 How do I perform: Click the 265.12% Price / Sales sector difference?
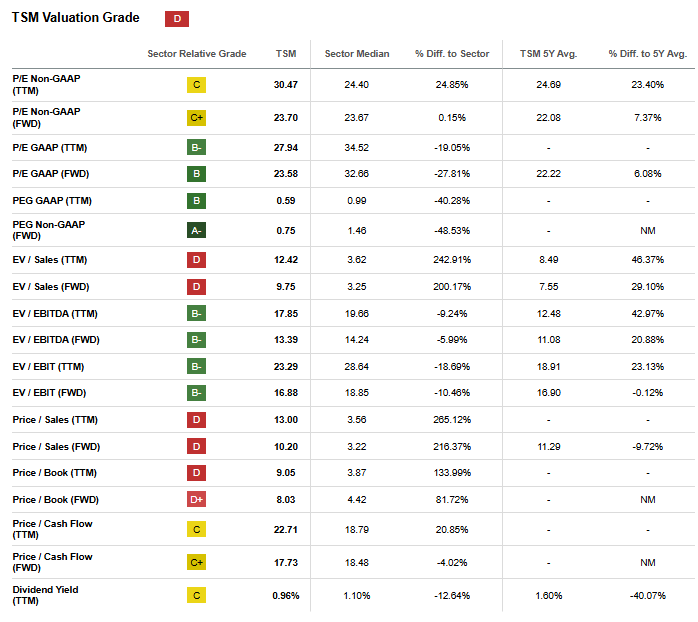(452, 419)
